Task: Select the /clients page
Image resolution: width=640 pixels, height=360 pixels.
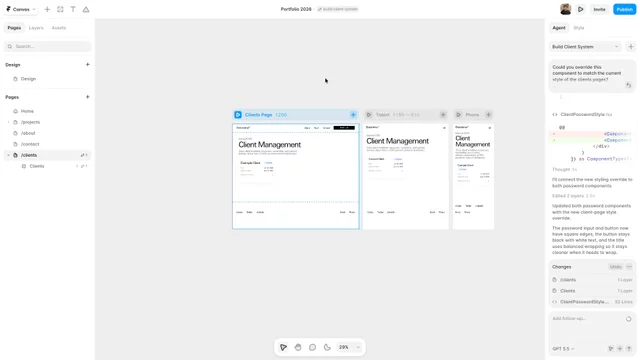Action: 47,155
